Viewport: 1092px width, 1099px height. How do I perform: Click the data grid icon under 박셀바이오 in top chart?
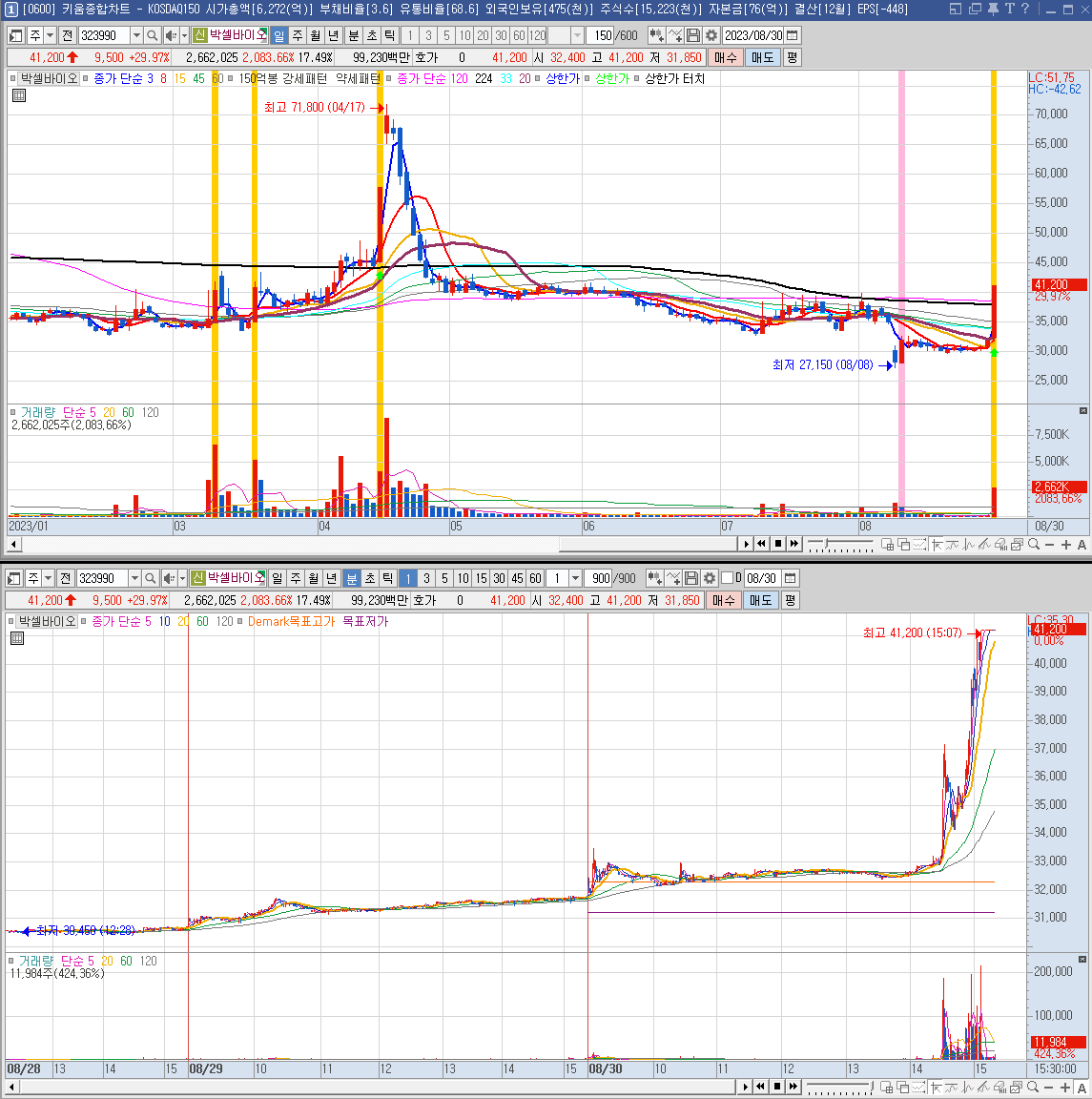pyautogui.click(x=19, y=95)
